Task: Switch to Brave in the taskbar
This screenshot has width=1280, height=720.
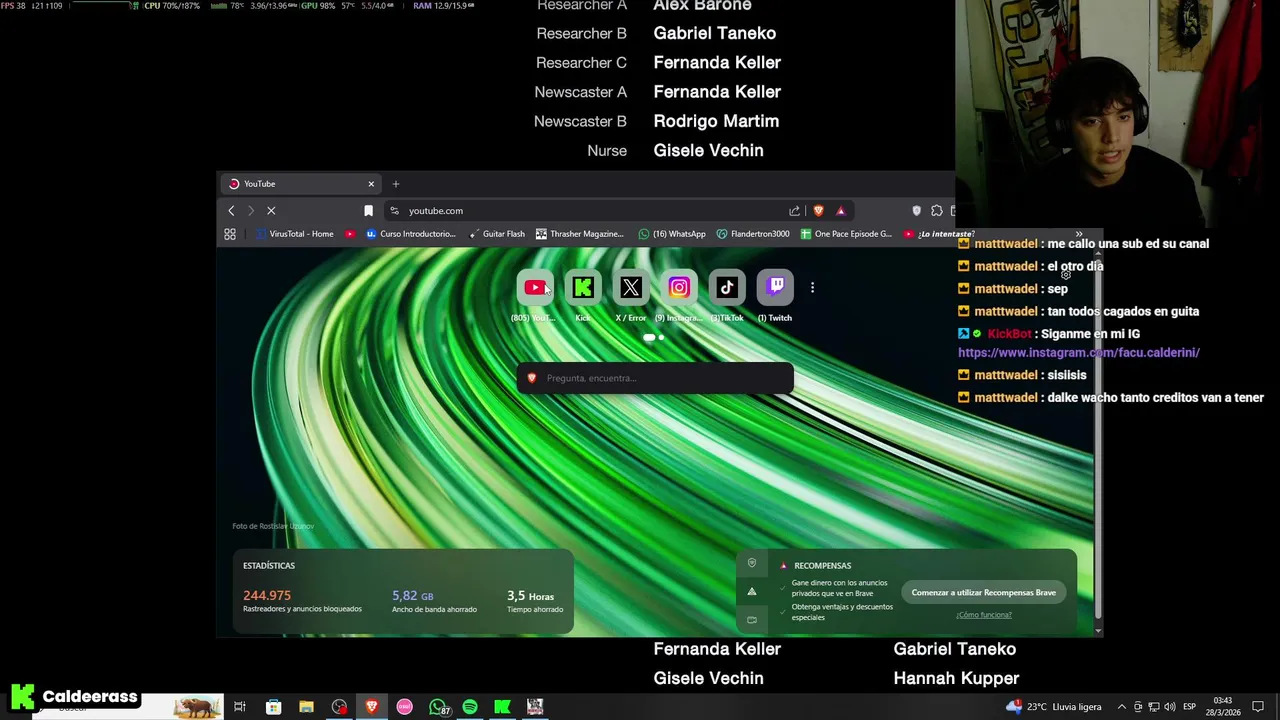Action: (372, 707)
